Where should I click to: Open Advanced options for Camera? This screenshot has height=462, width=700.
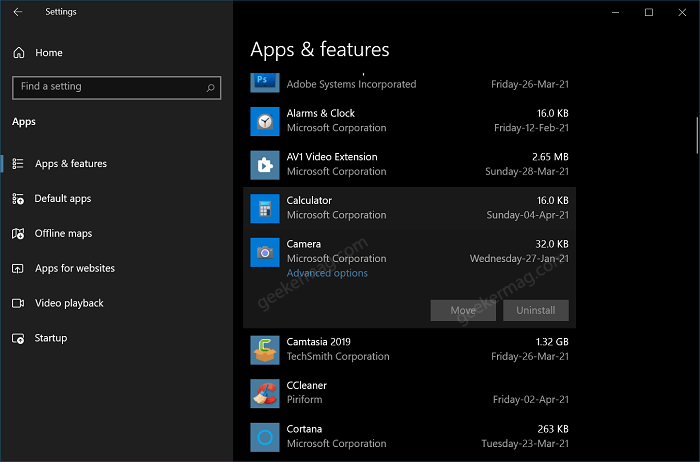[x=327, y=273]
